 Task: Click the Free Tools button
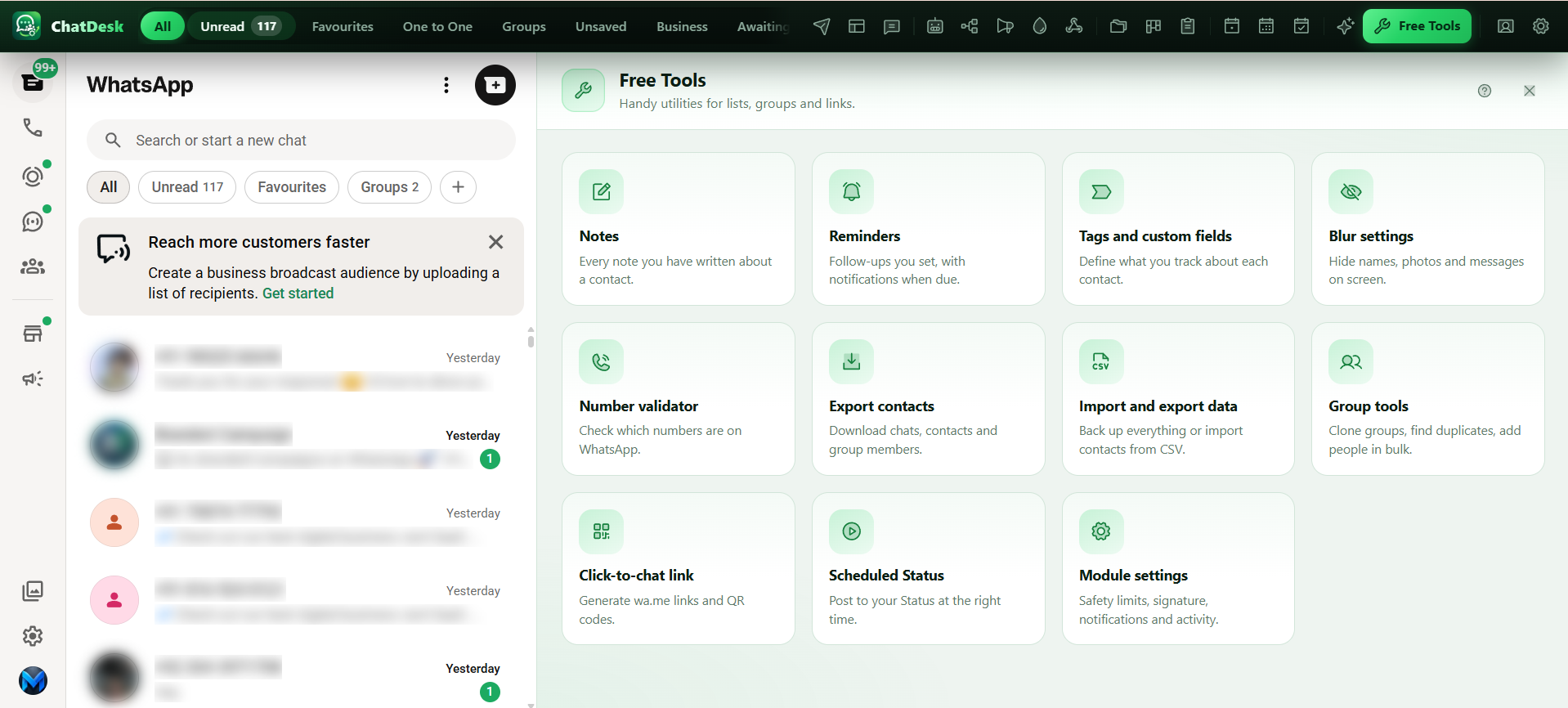1417,26
